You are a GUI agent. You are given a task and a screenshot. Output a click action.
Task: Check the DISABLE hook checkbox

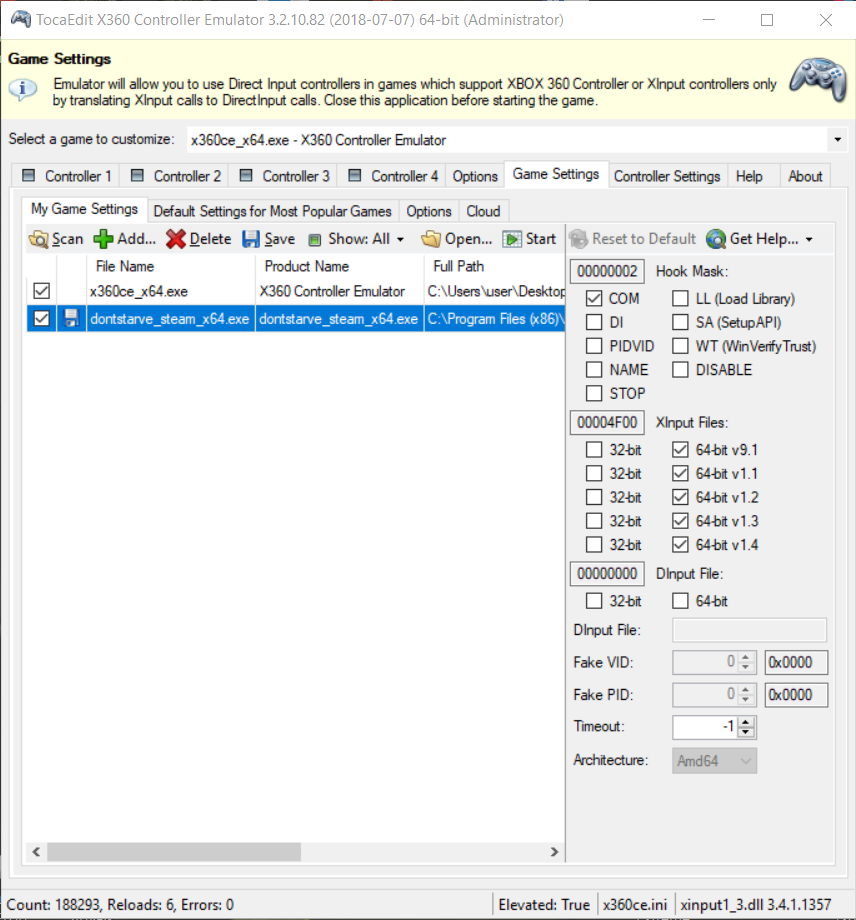680,370
